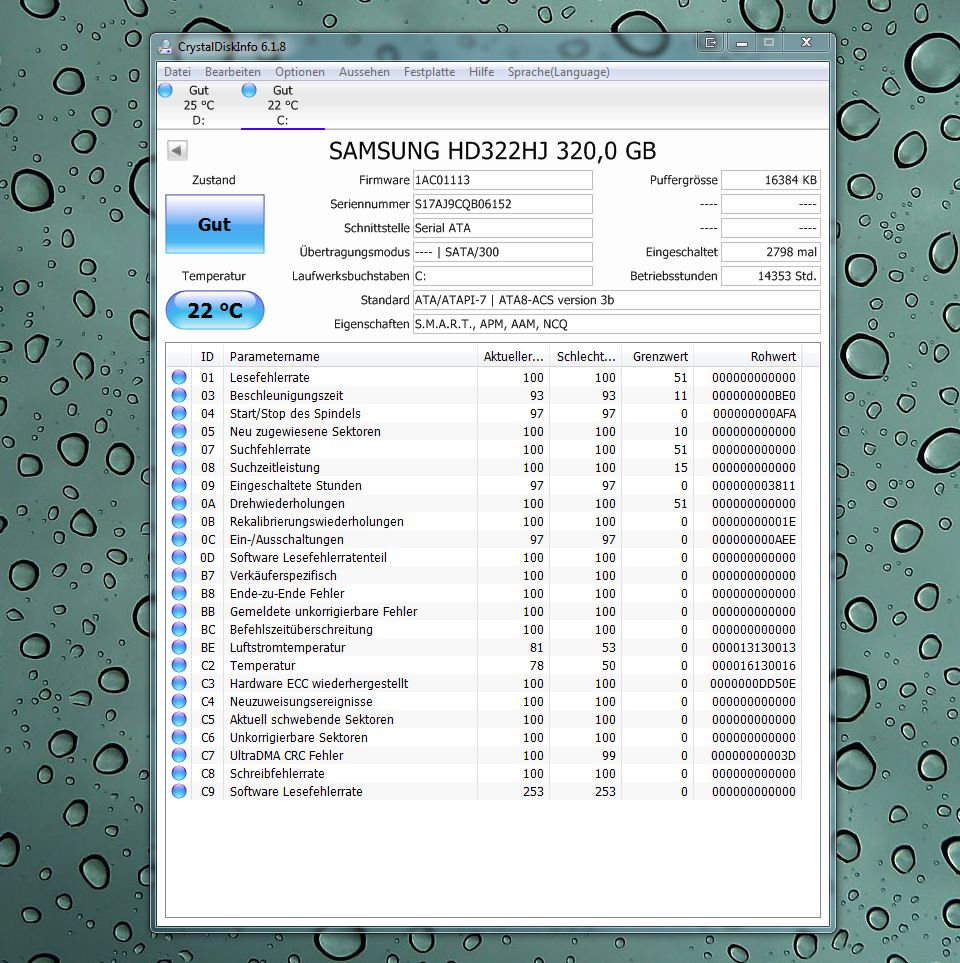Screen dimensions: 960x963
Task: Open the Hilfe menu
Action: 482,72
